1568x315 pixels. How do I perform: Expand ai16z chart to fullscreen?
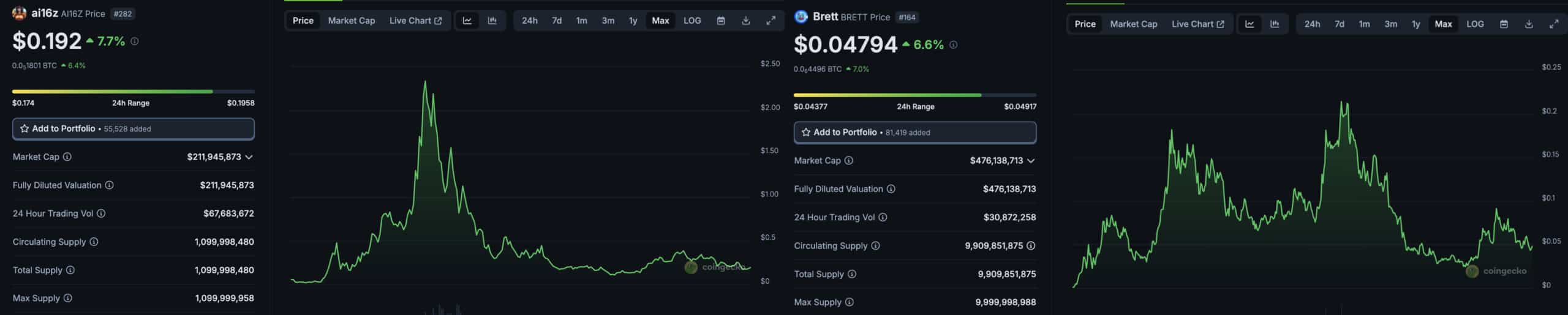(771, 21)
